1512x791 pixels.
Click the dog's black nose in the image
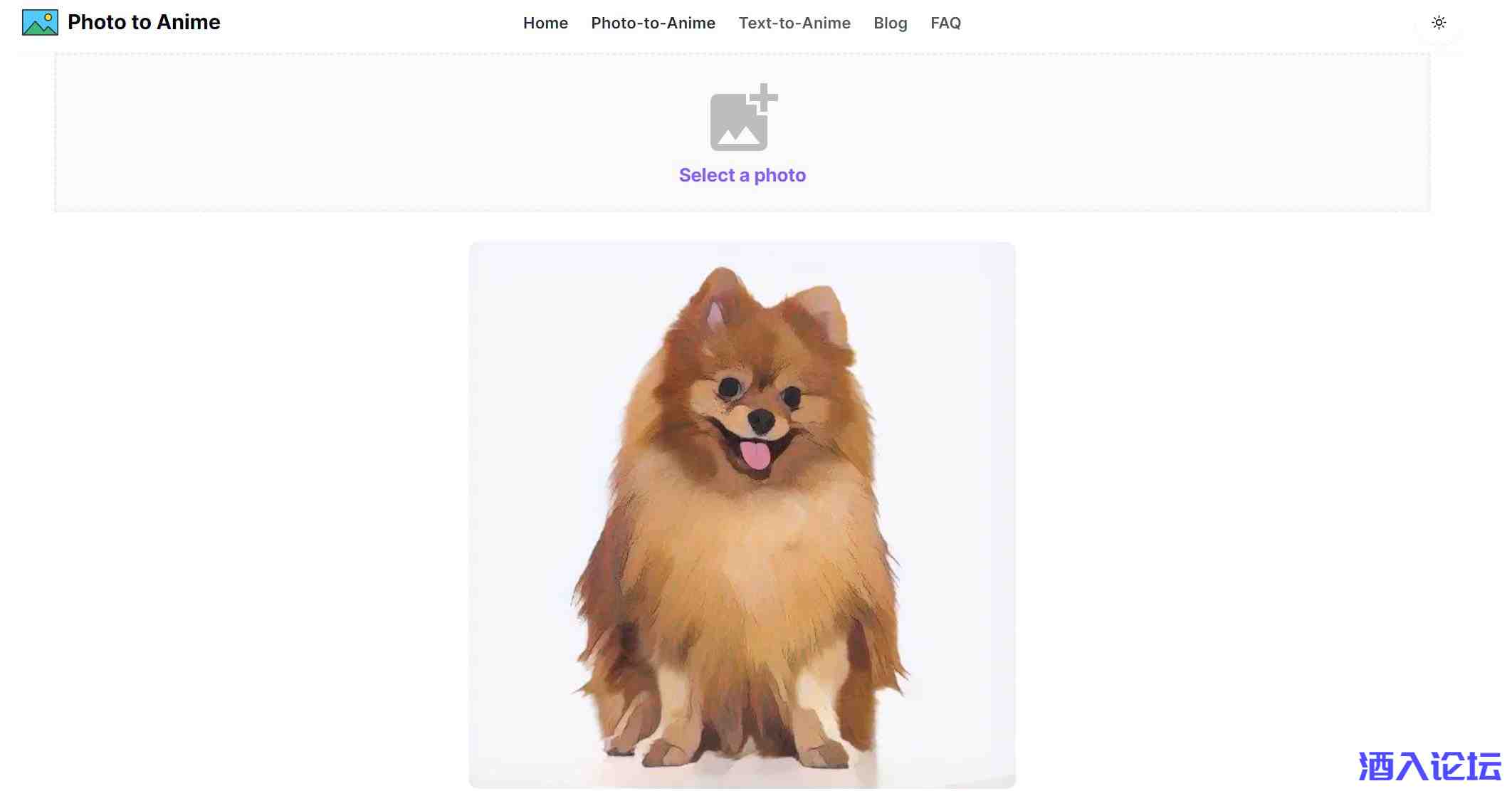(x=761, y=421)
